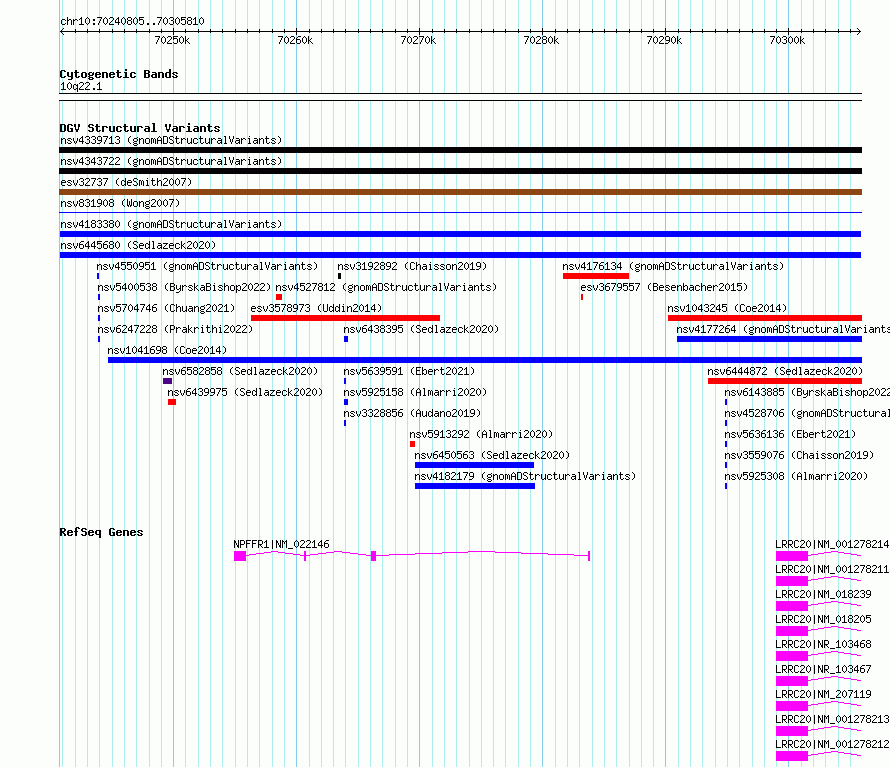Viewport: 890px width, 767px height.
Task: Select the red nsv1043245 (Coe2014) bar
Action: click(765, 318)
